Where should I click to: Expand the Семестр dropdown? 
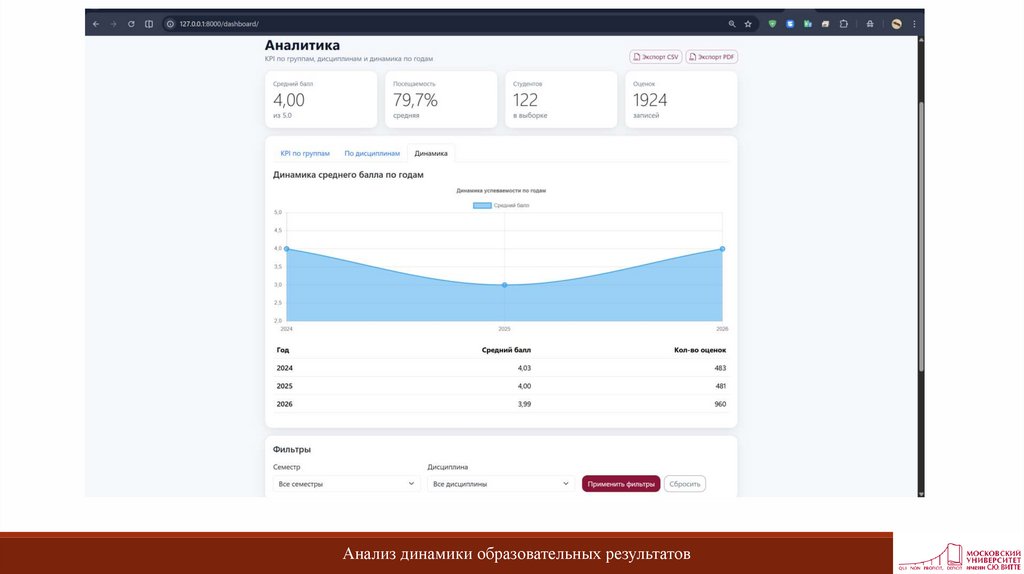(x=346, y=484)
